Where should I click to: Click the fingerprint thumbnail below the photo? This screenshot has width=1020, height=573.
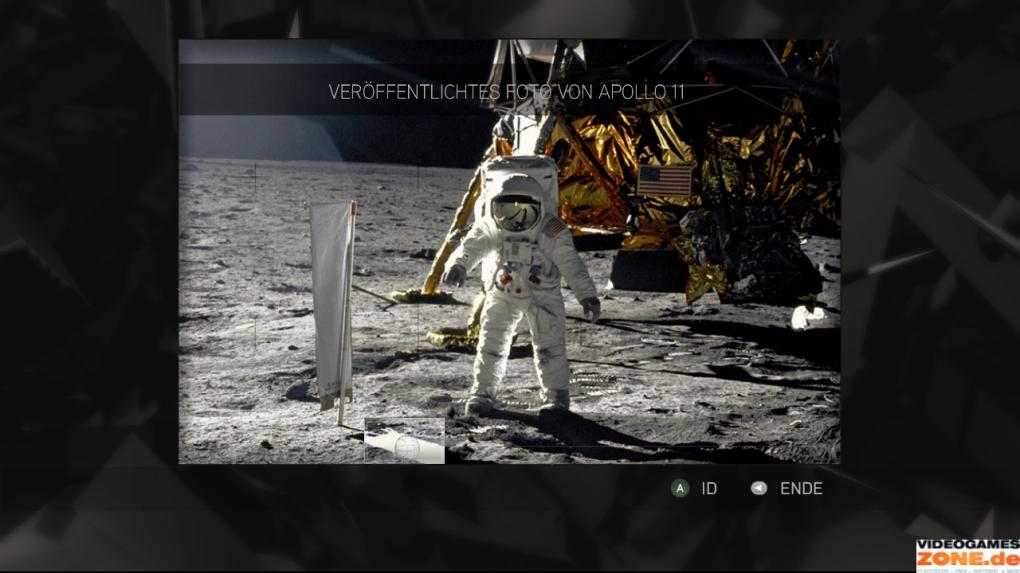(x=404, y=441)
